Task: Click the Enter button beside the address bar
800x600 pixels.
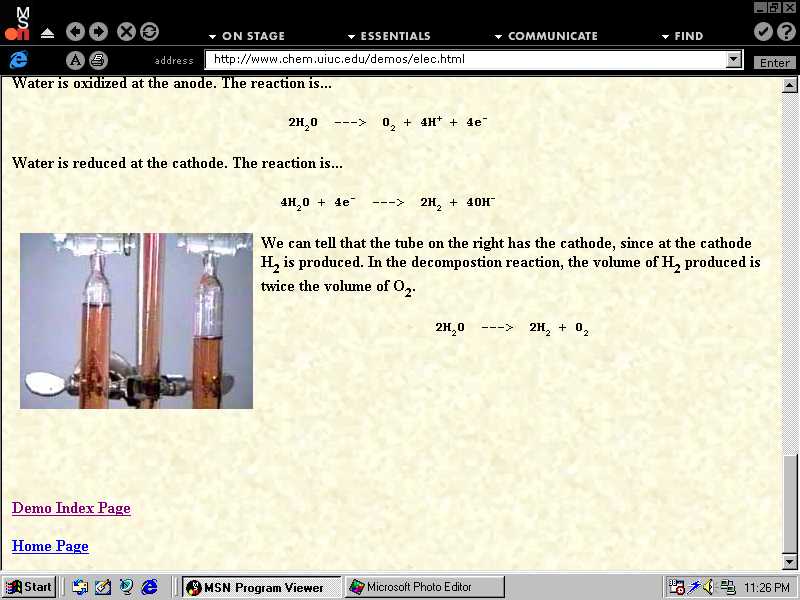Action: click(x=775, y=62)
